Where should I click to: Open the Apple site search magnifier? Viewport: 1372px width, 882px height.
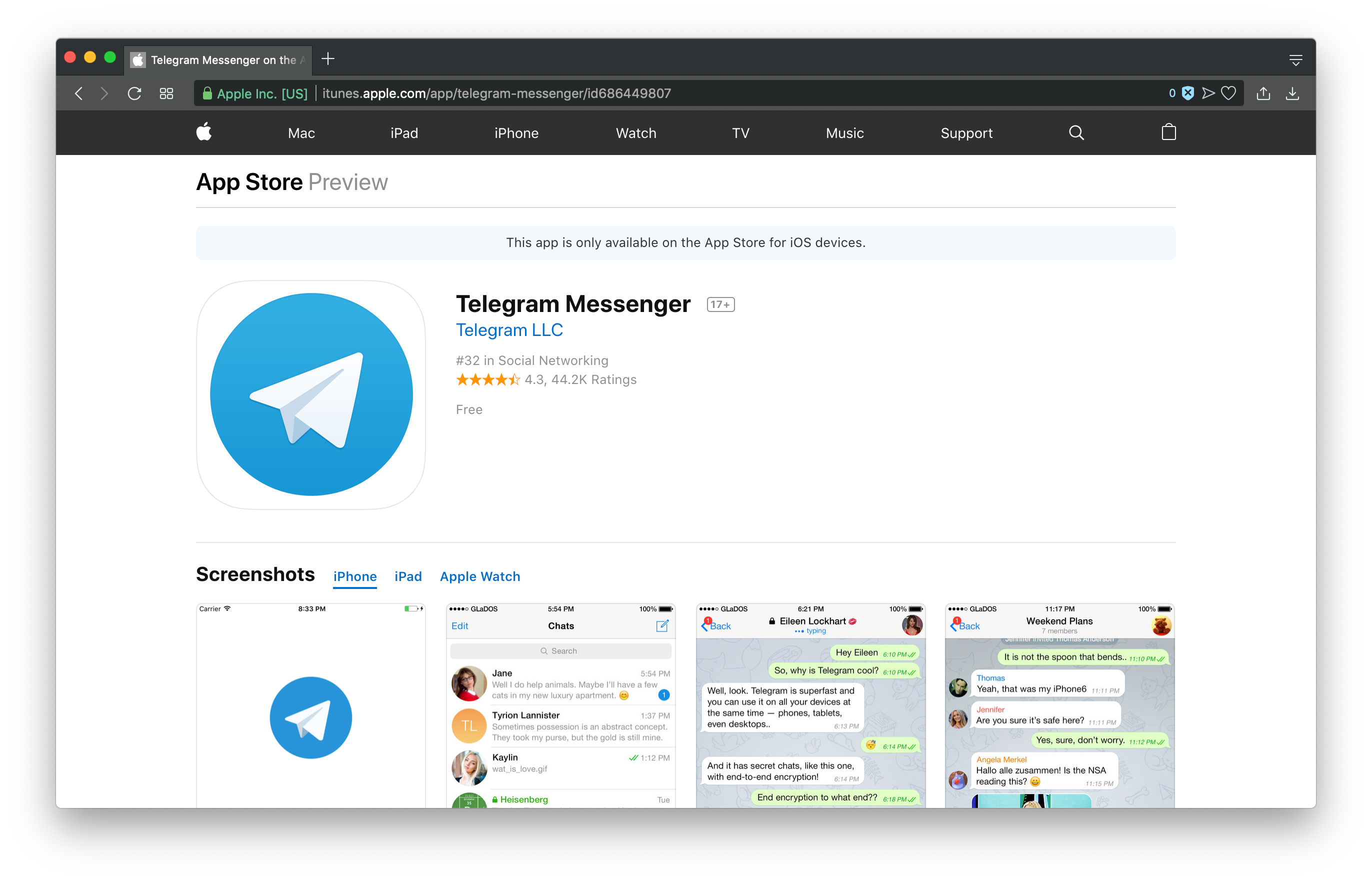(1076, 133)
